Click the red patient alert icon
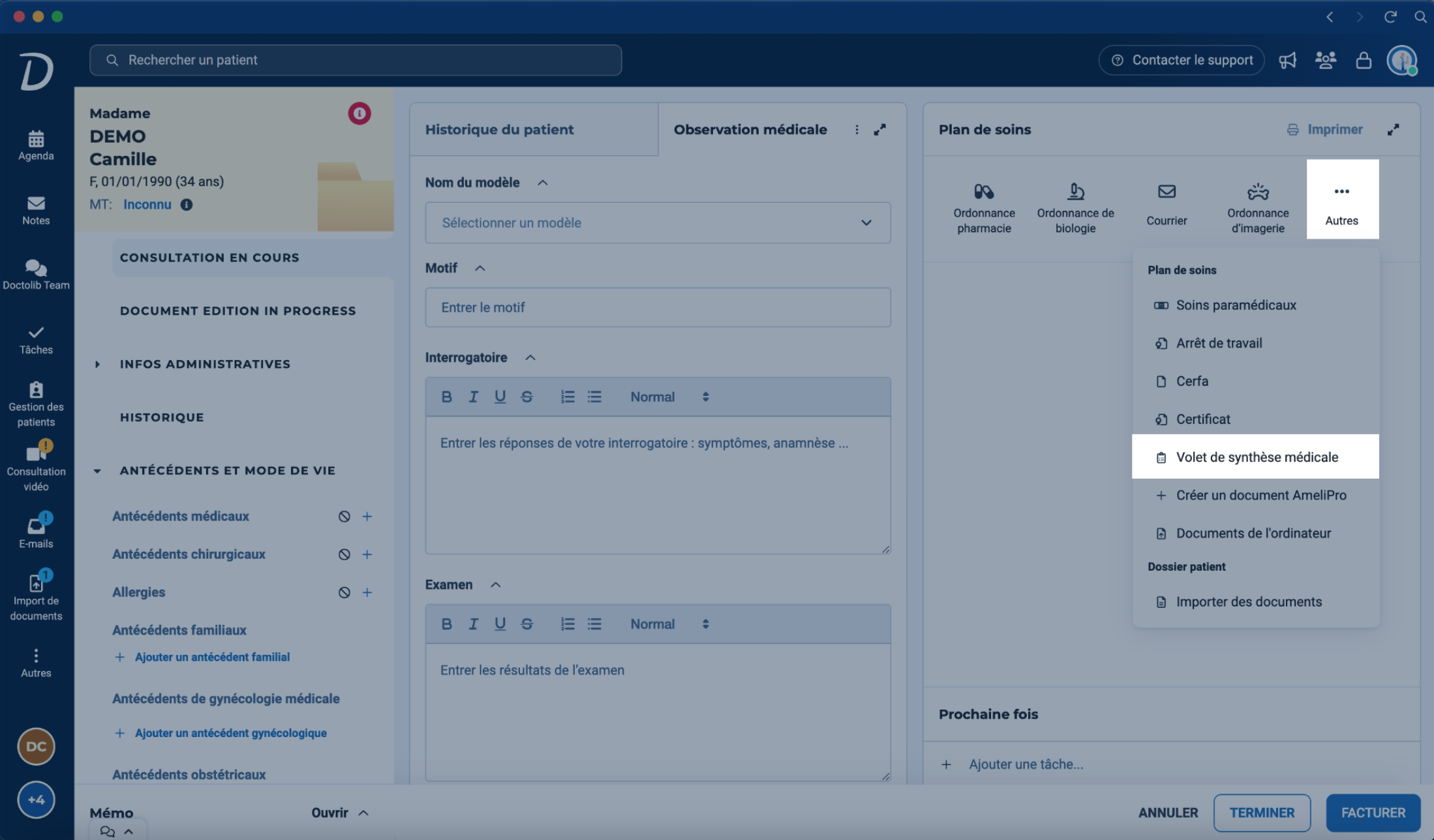The height and width of the screenshot is (840, 1434). click(359, 113)
